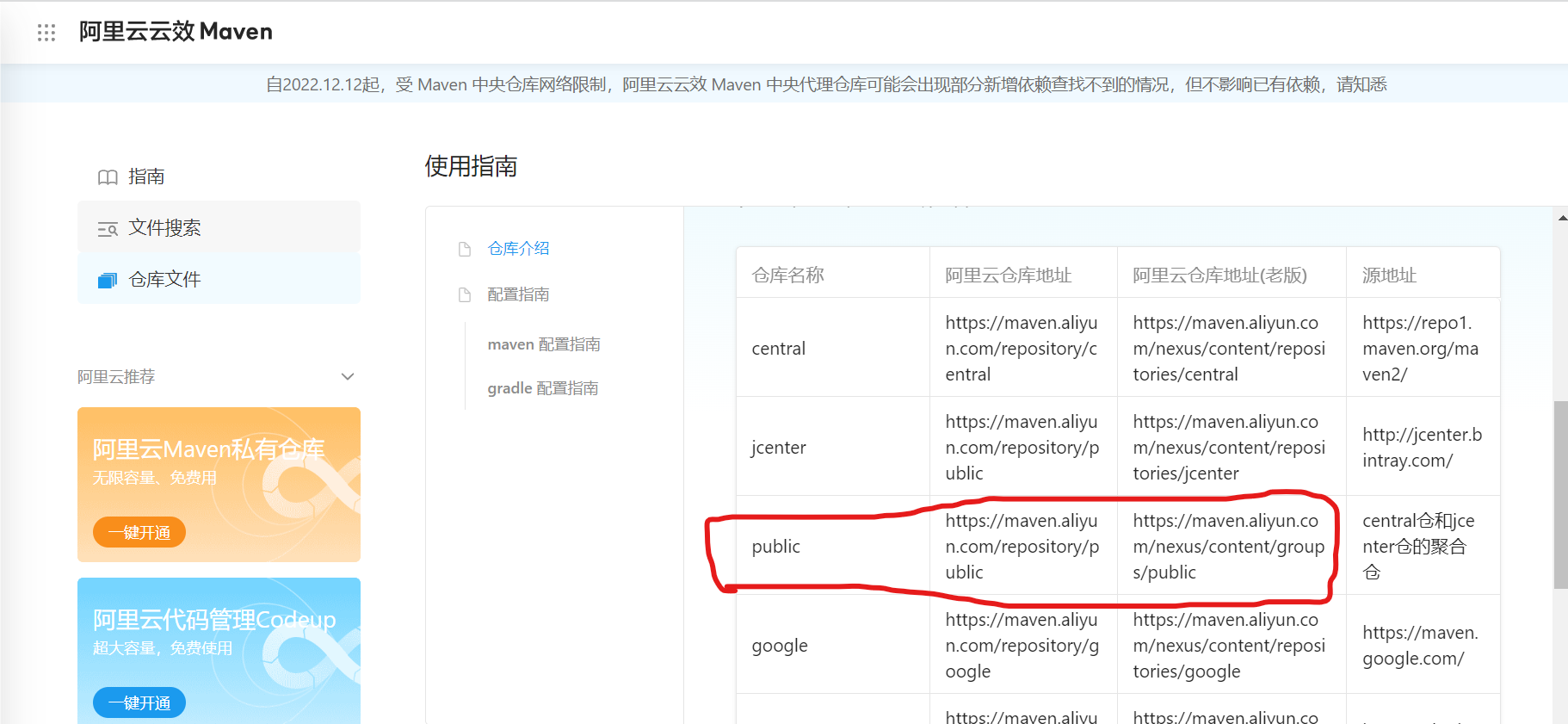Click 一键开通 on the Codeup card
This screenshot has height=724, width=1568.
pyautogui.click(x=139, y=703)
